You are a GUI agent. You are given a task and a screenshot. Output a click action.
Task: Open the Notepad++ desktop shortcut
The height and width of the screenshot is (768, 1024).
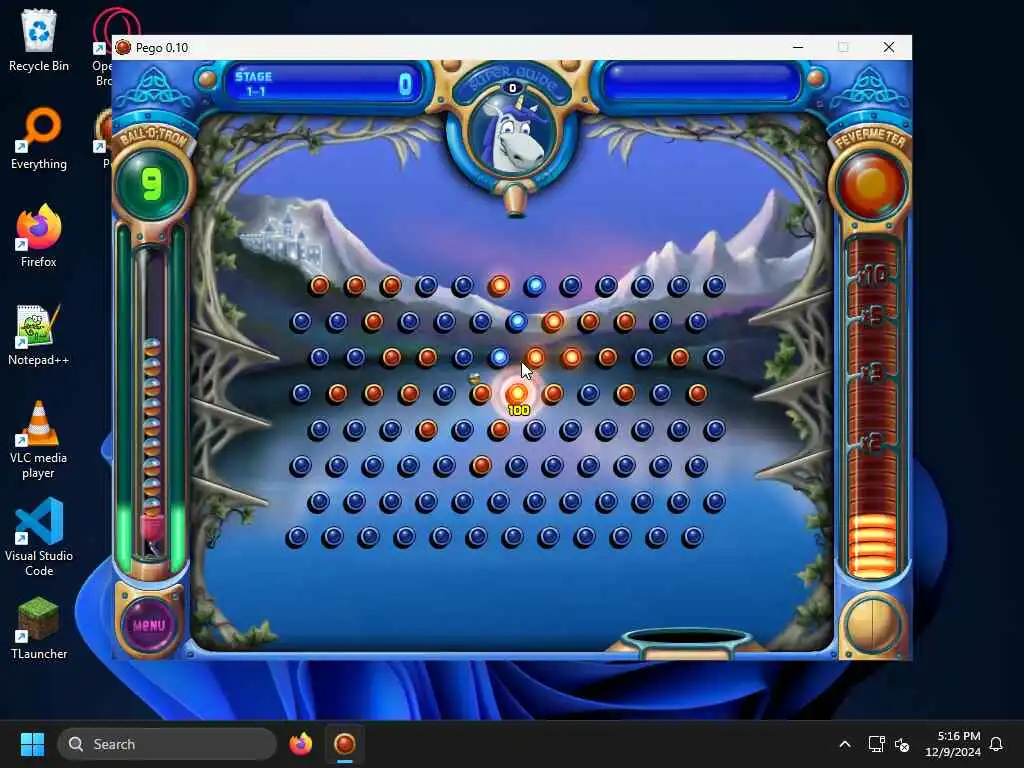click(39, 334)
